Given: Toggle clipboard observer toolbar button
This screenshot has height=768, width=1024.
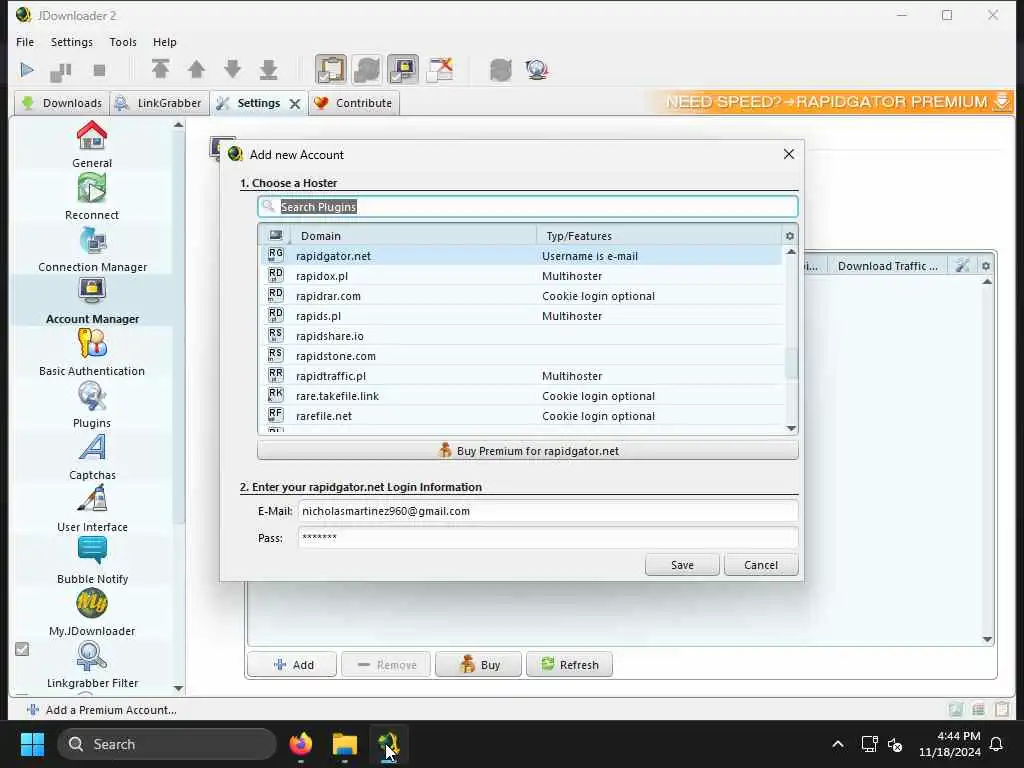Looking at the screenshot, I should (331, 69).
